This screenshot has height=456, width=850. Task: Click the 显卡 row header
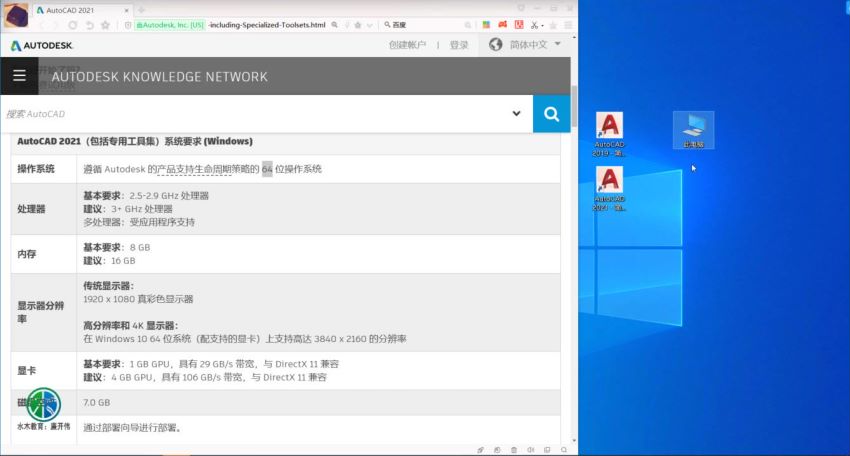(27, 371)
